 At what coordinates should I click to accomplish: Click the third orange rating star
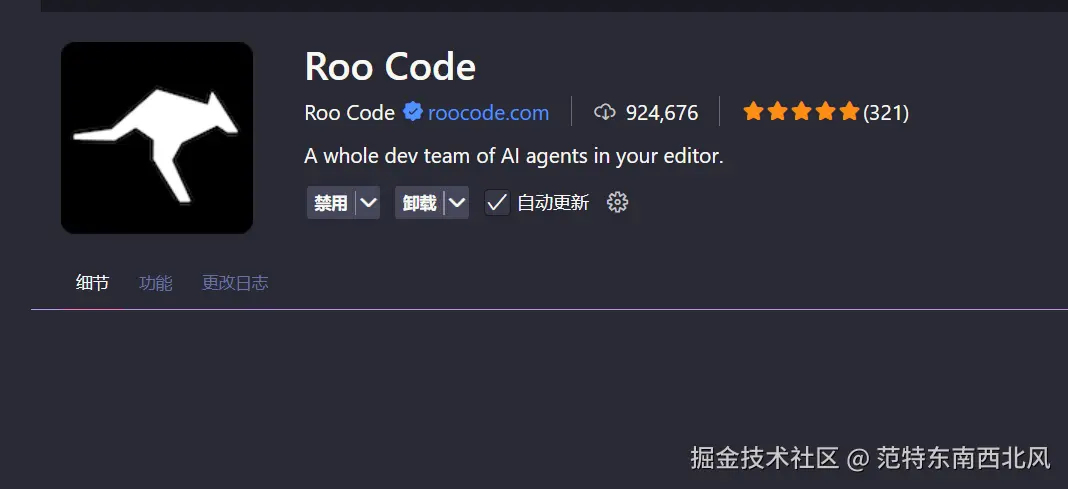(x=801, y=112)
